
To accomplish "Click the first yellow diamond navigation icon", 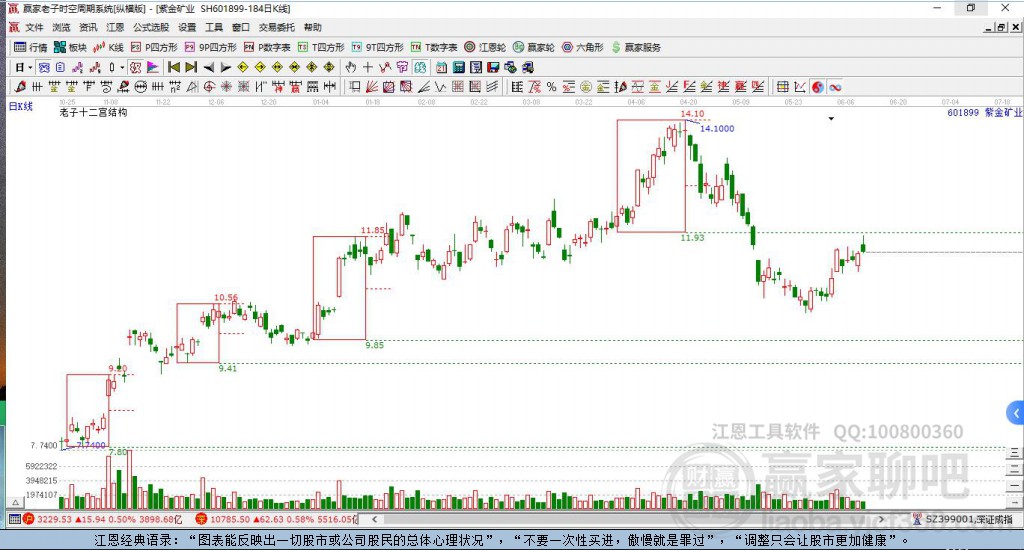I will (243, 67).
